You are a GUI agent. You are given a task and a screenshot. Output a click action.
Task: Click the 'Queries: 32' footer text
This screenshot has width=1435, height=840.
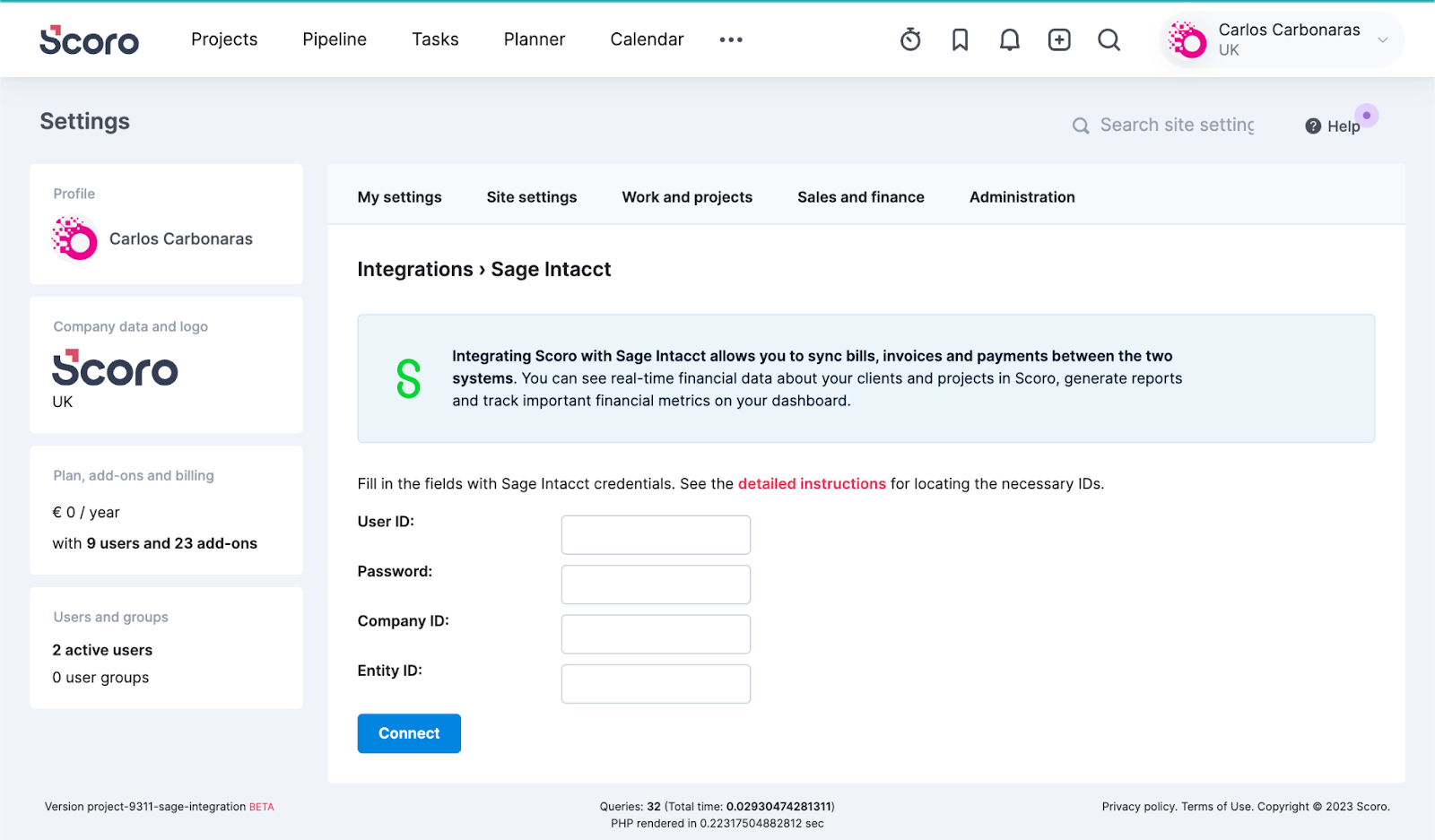pos(631,807)
